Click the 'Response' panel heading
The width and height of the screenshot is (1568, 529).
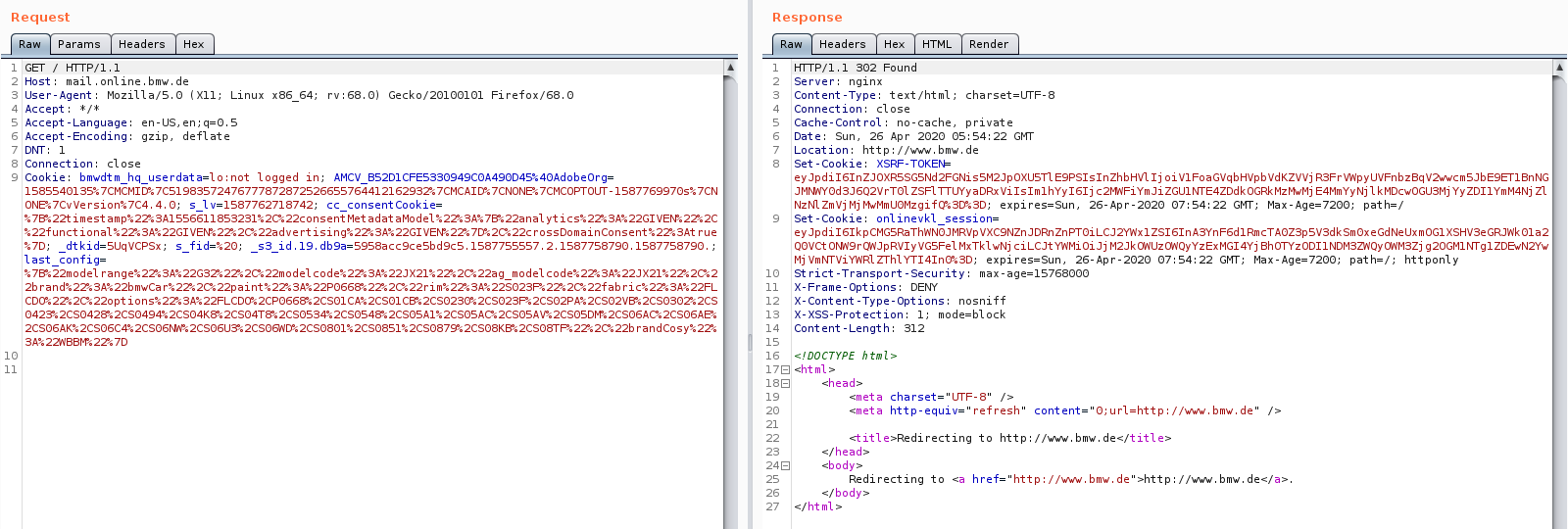(807, 17)
